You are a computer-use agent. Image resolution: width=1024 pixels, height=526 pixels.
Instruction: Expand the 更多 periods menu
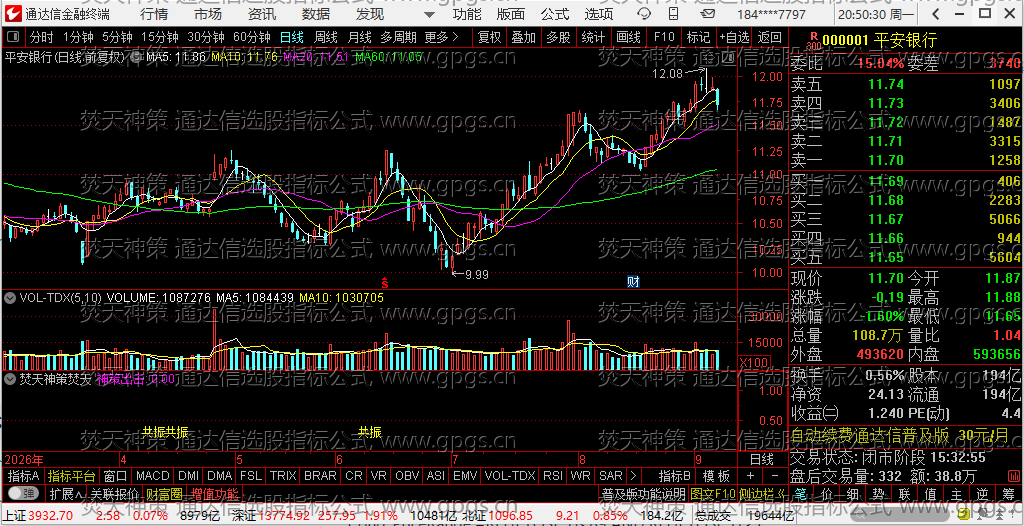pyautogui.click(x=441, y=37)
